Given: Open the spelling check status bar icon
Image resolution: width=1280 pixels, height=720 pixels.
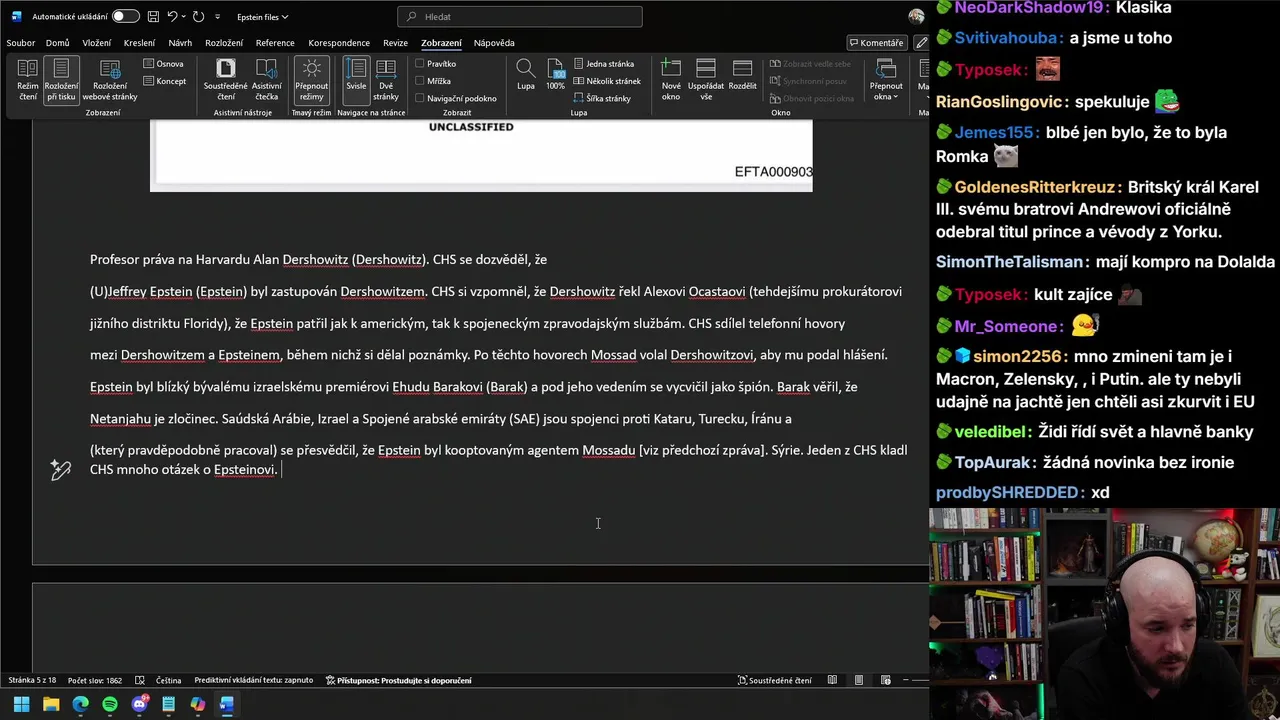Looking at the screenshot, I should 140,680.
